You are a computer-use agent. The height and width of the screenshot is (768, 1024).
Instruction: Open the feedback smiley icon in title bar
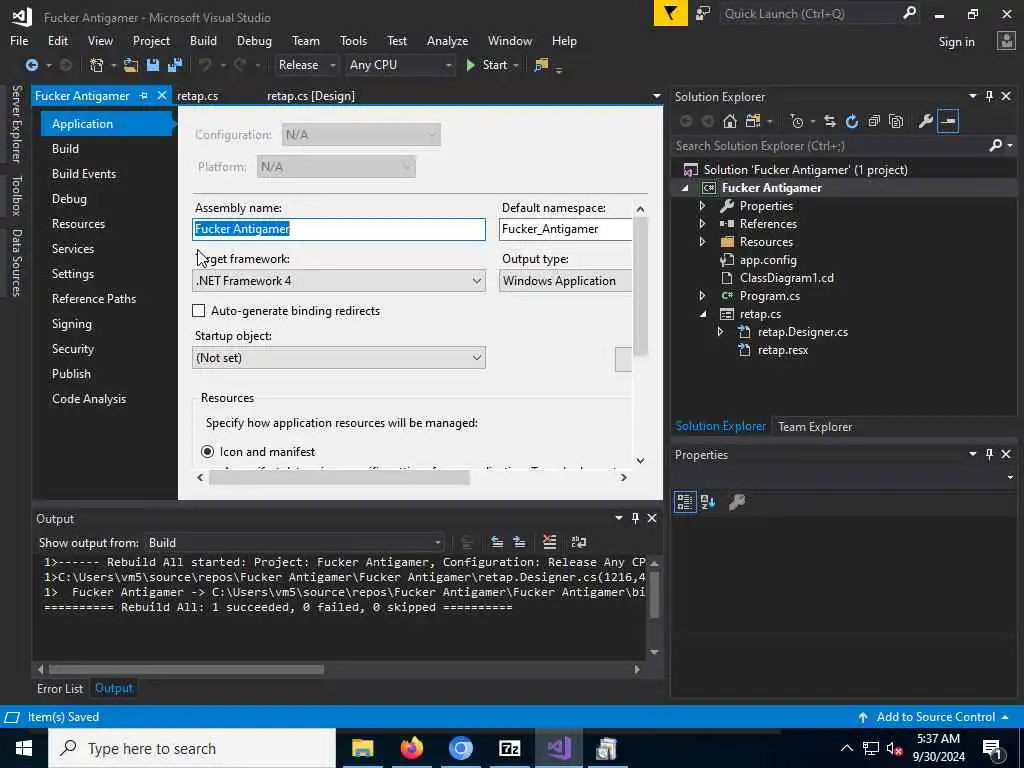[x=703, y=13]
